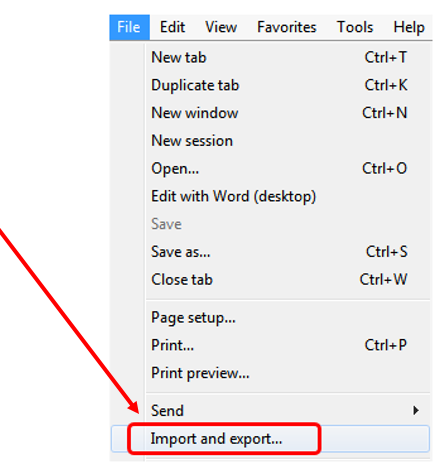Image resolution: width=438 pixels, height=469 pixels.
Task: Open the Help menu
Action: pos(409,27)
